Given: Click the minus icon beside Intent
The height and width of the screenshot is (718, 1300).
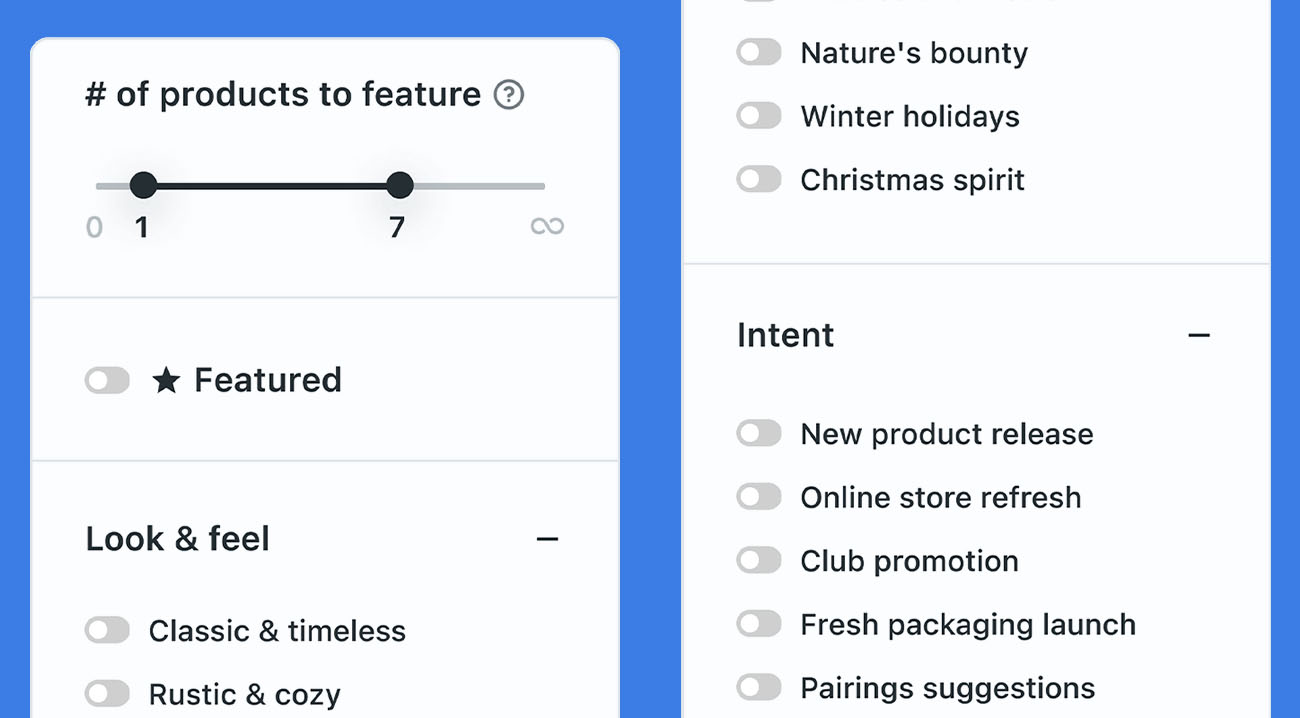Looking at the screenshot, I should coord(1199,335).
